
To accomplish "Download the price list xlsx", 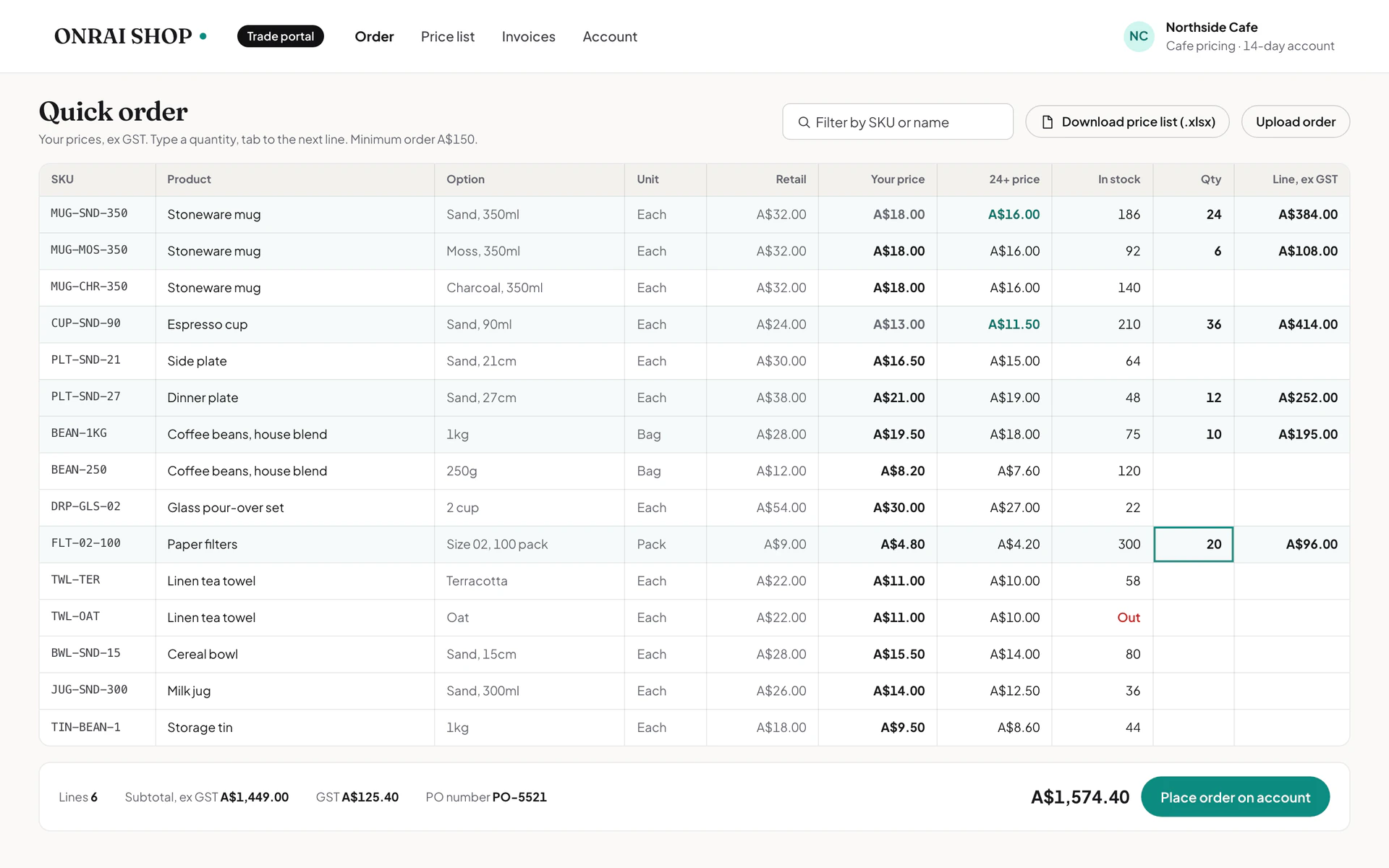I will pyautogui.click(x=1127, y=122).
